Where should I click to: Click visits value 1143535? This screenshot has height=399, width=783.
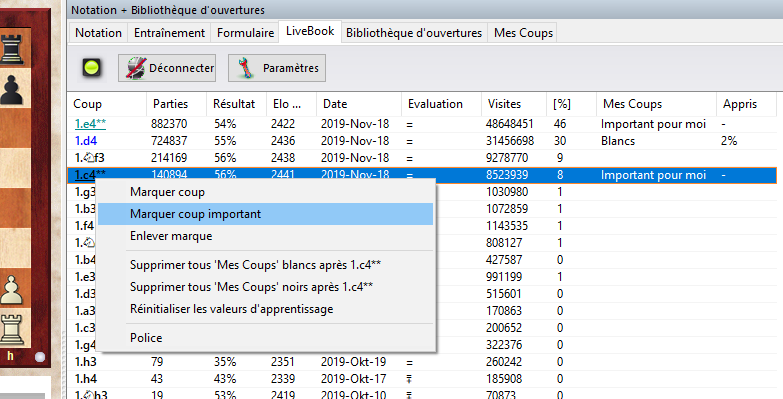[x=507, y=226]
